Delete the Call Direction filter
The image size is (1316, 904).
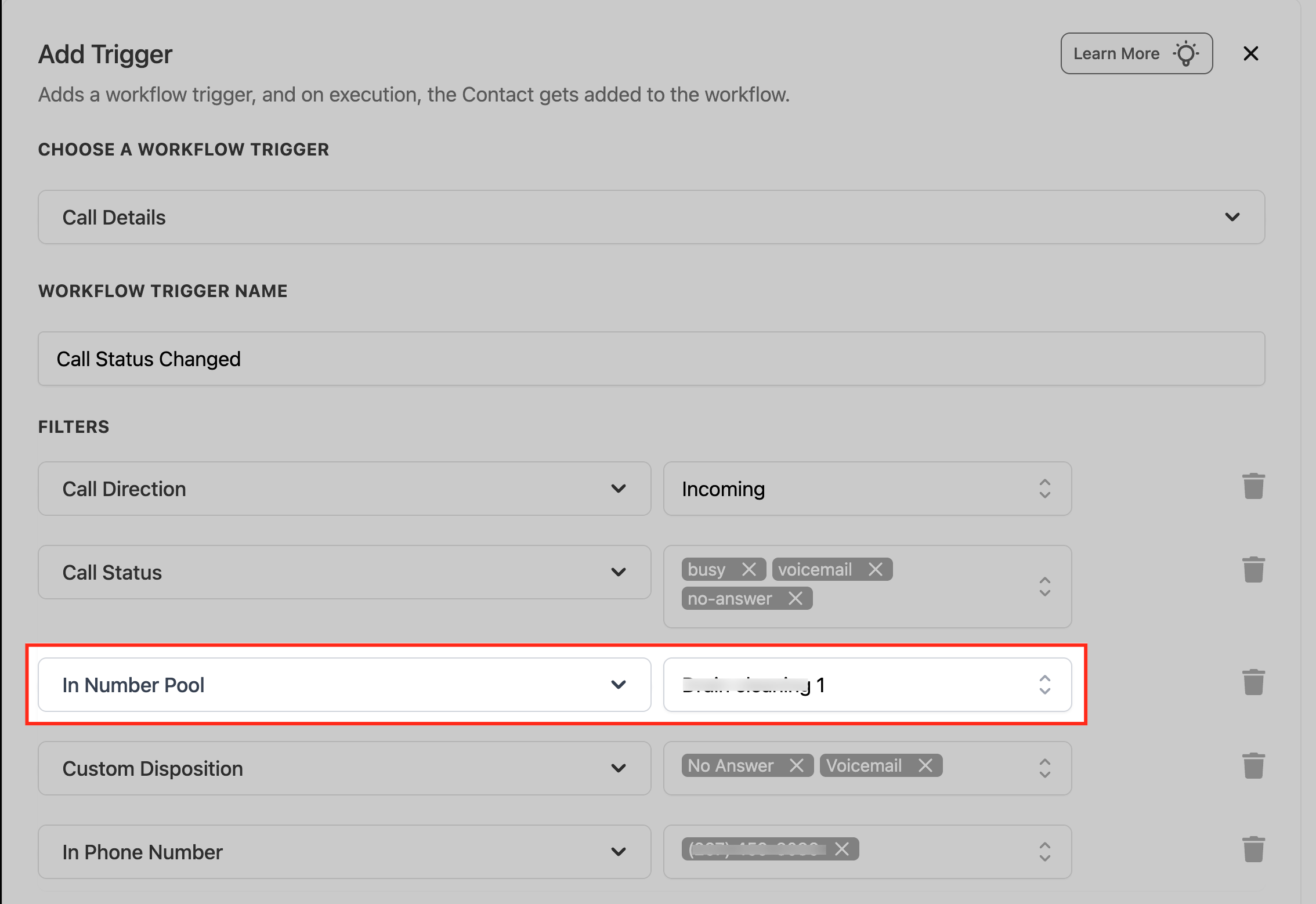click(x=1253, y=486)
